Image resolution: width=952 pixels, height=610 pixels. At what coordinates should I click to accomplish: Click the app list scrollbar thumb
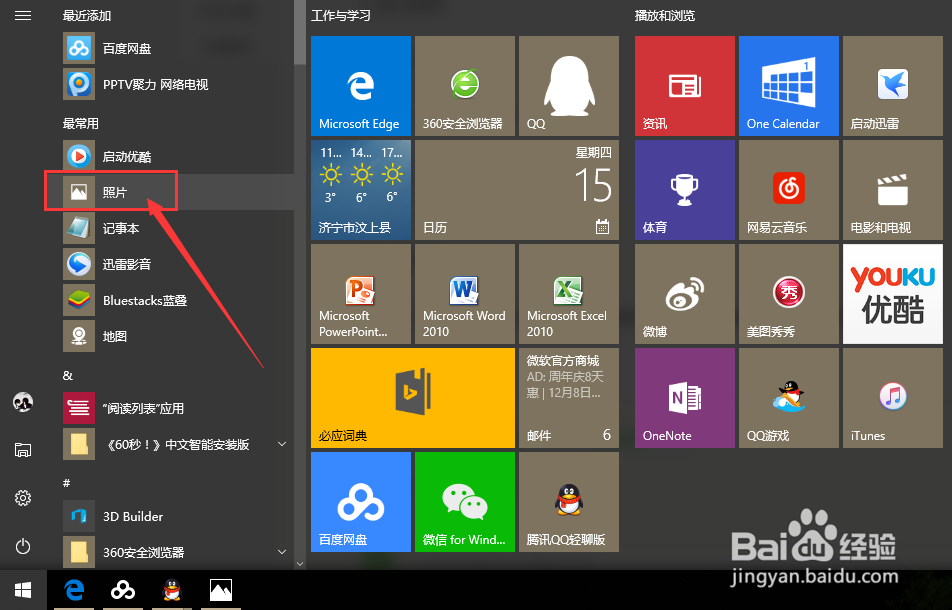tap(300, 33)
